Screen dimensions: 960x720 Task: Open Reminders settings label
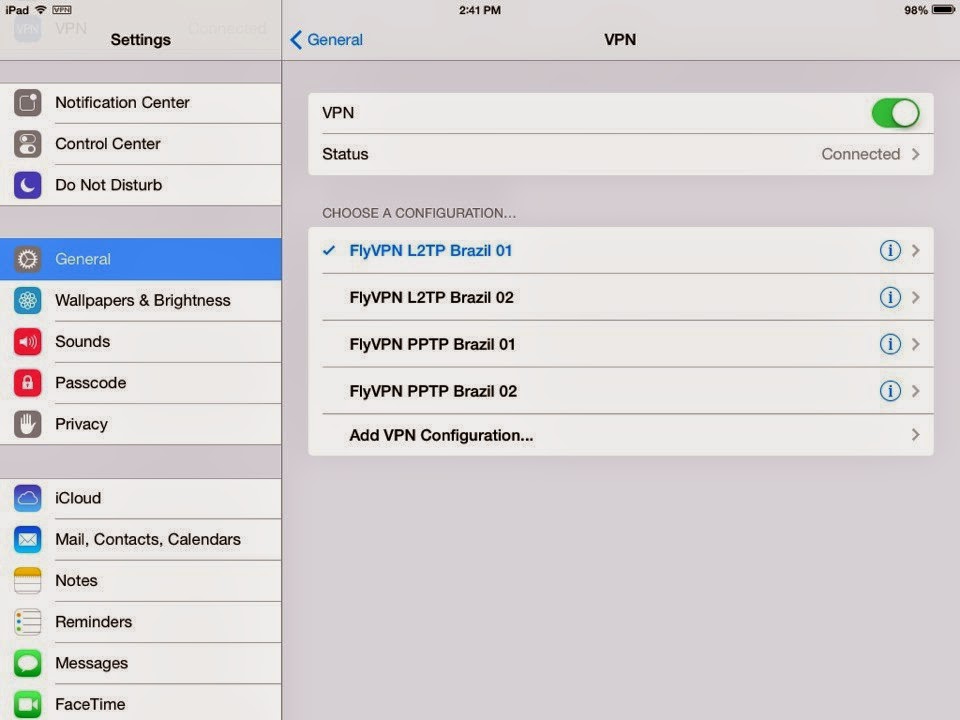94,622
